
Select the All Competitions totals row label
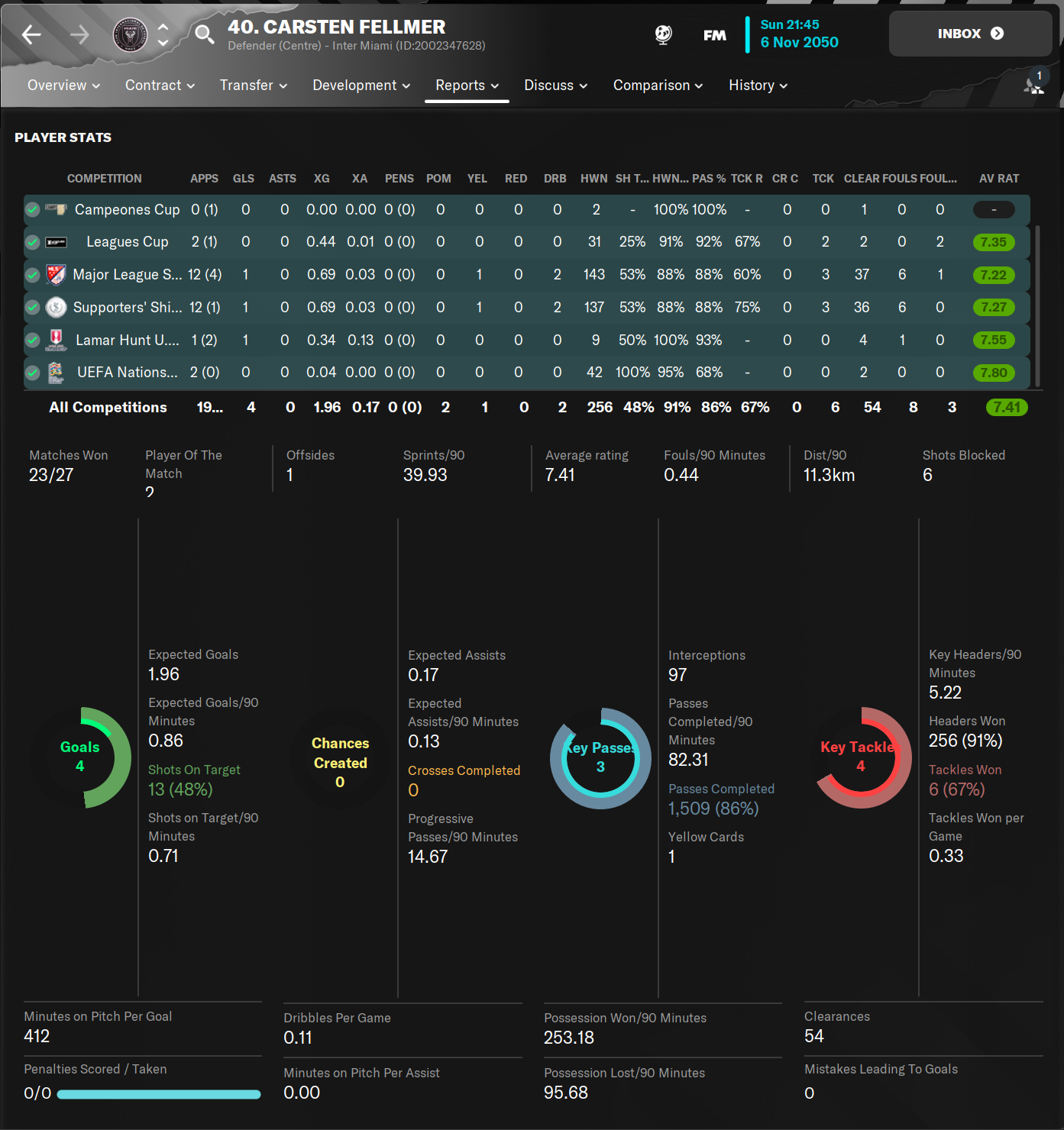(x=108, y=408)
